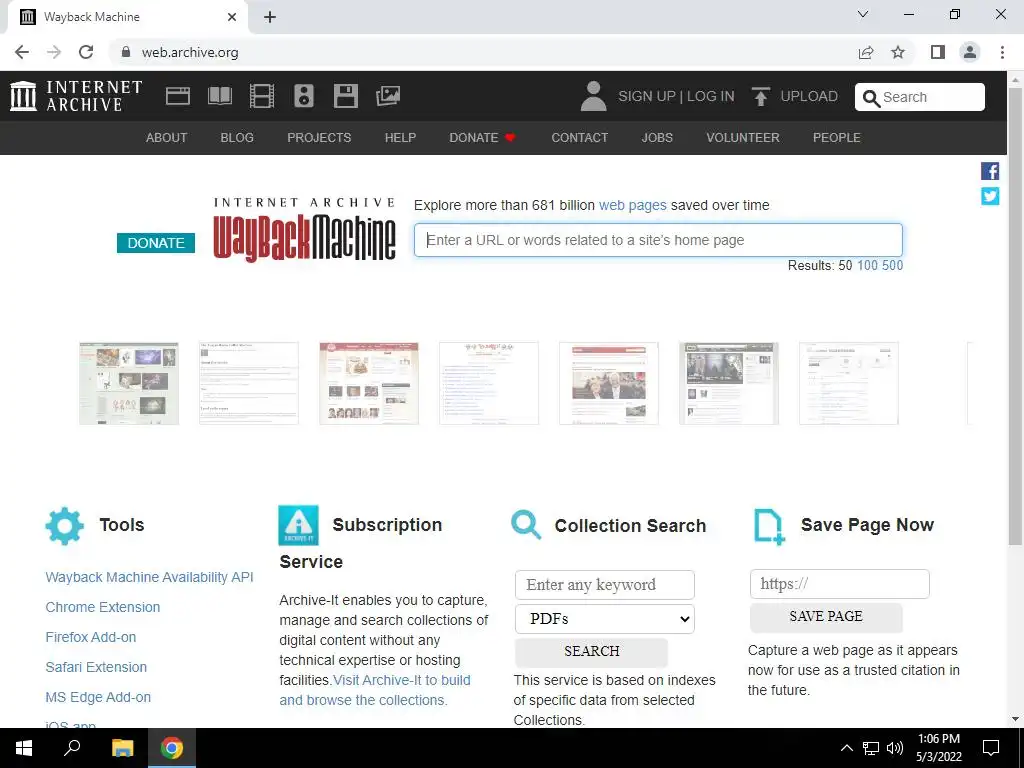This screenshot has width=1024, height=768.
Task: Set results to 100
Action: coord(867,266)
